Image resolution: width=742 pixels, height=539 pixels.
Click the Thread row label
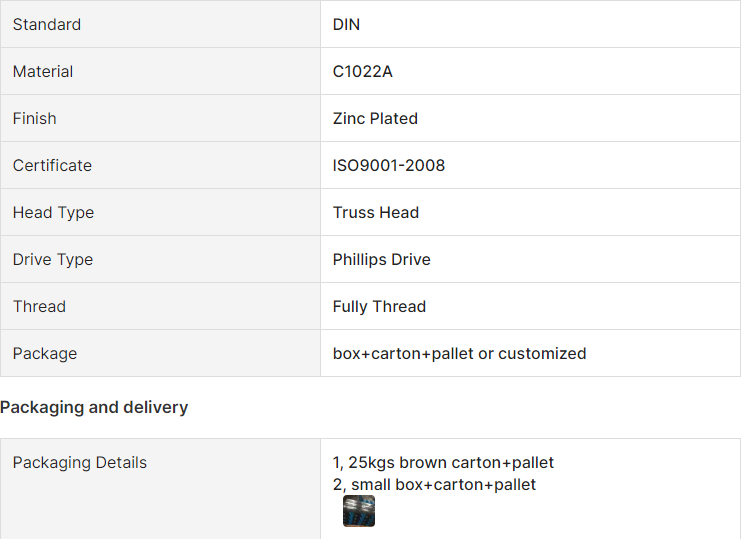coord(39,306)
